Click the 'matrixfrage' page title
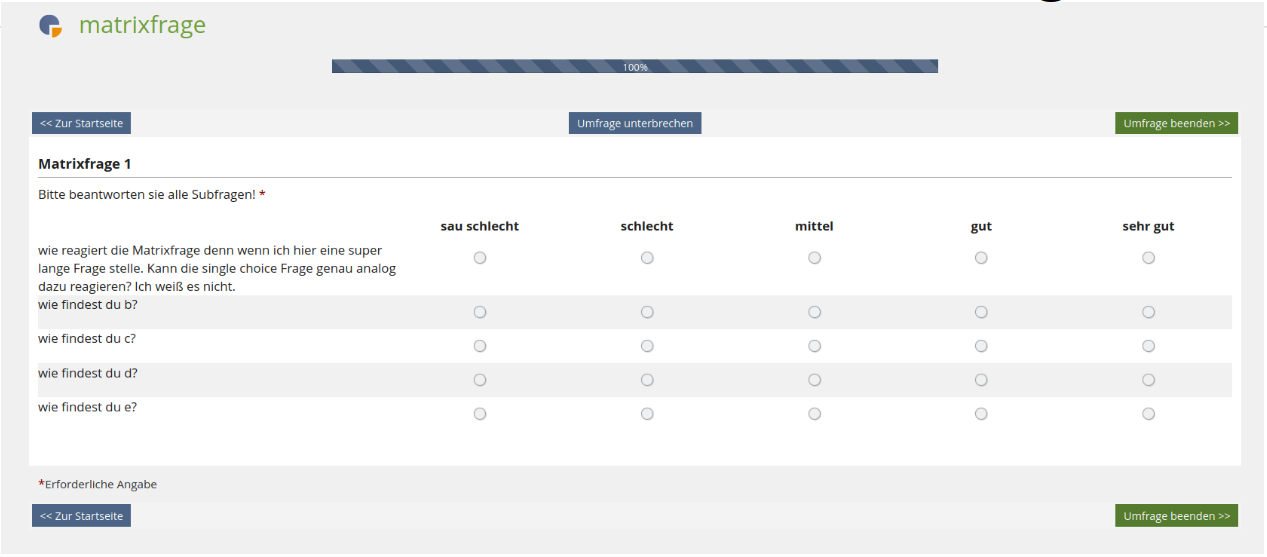This screenshot has width=1267, height=557. tap(142, 25)
